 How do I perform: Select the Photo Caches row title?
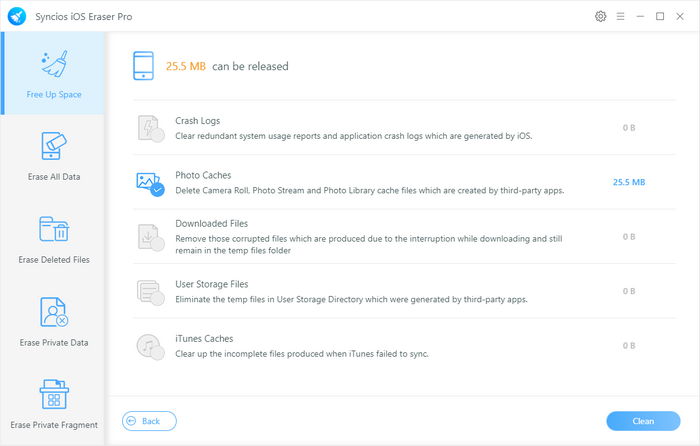203,175
